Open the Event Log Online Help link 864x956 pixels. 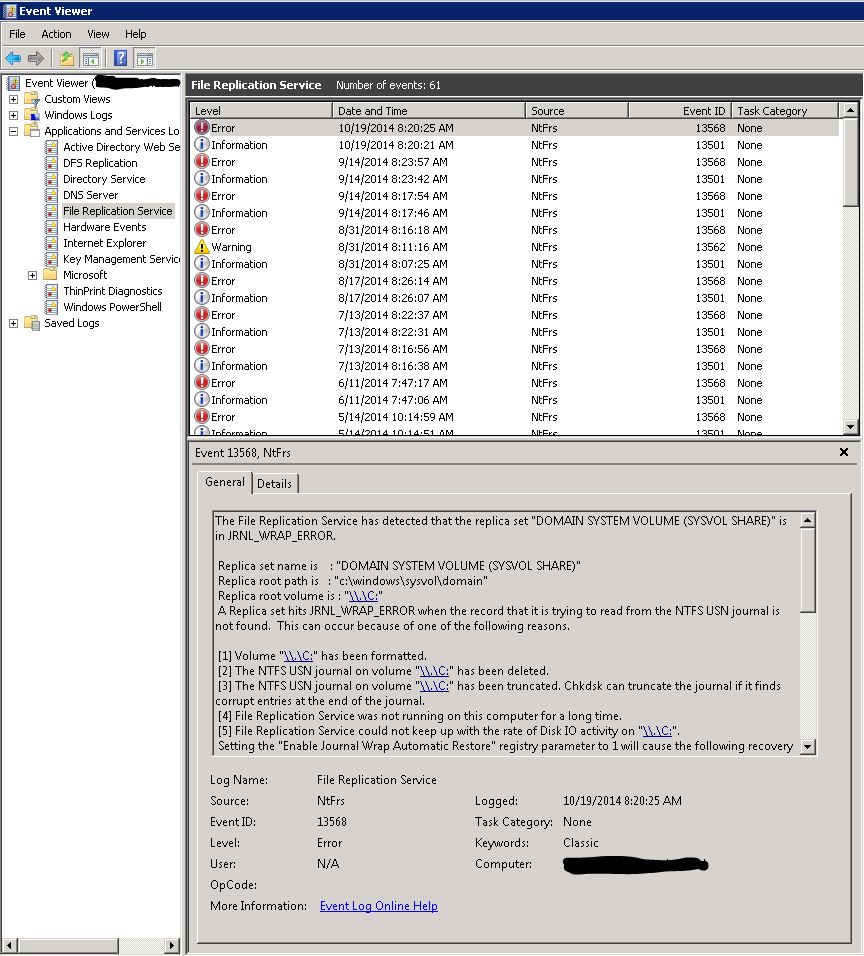[378, 906]
